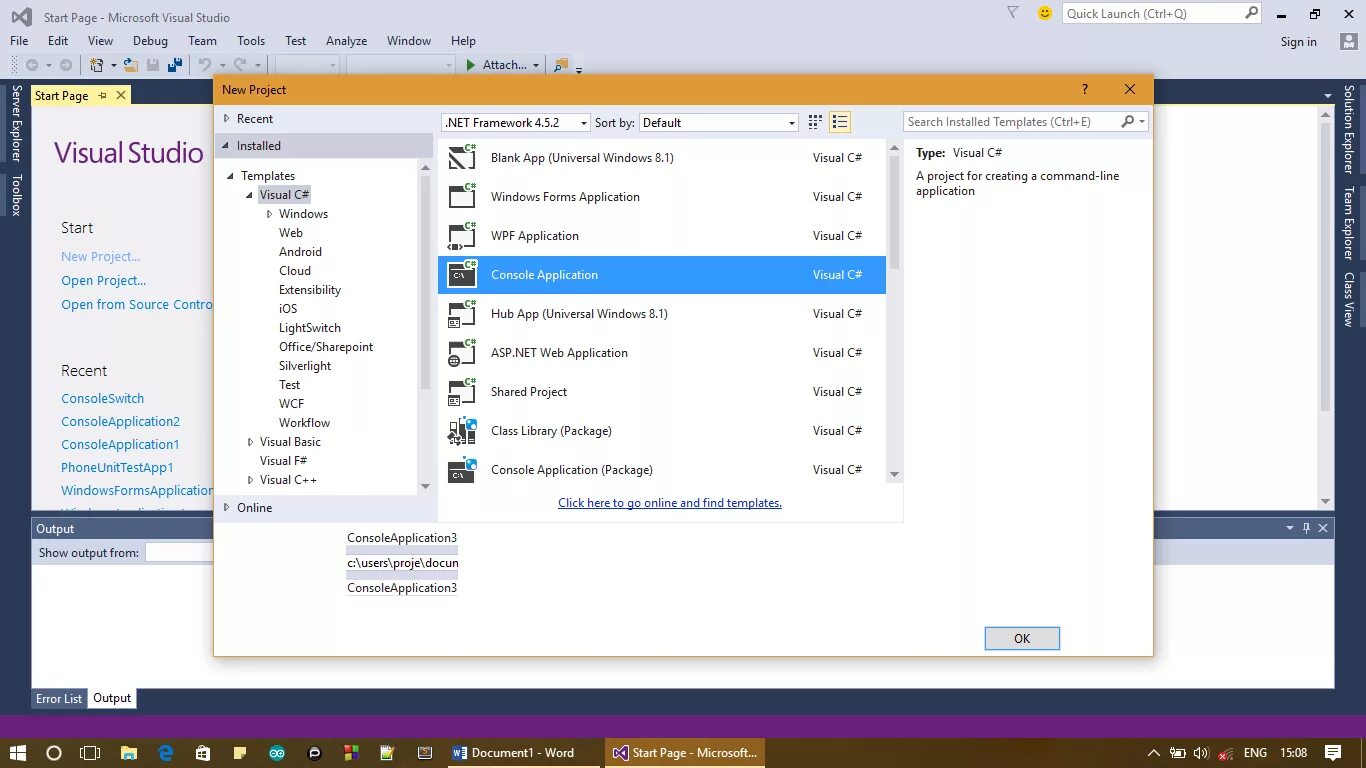
Task: Open the Output window position dropdown arrow
Action: [1290, 528]
